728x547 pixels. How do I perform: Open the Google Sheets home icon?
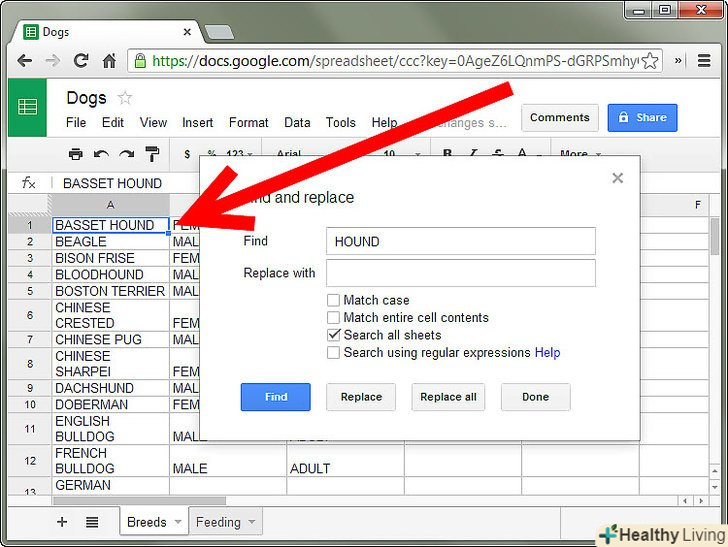coord(27,107)
